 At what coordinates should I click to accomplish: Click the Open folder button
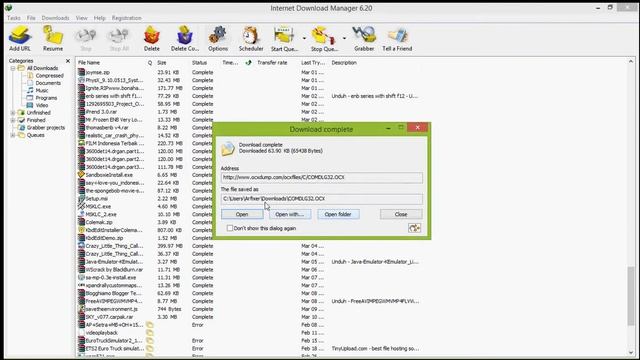coord(338,214)
